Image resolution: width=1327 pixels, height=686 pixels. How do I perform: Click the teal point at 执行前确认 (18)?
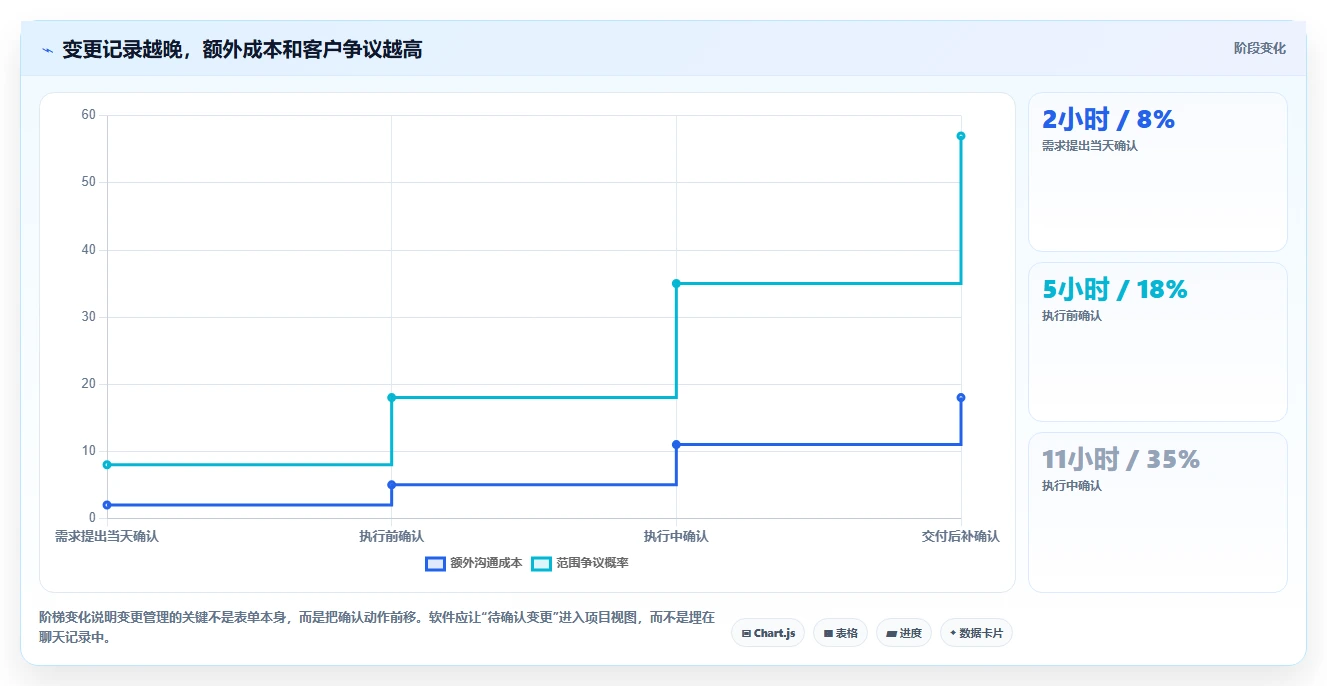tap(391, 397)
